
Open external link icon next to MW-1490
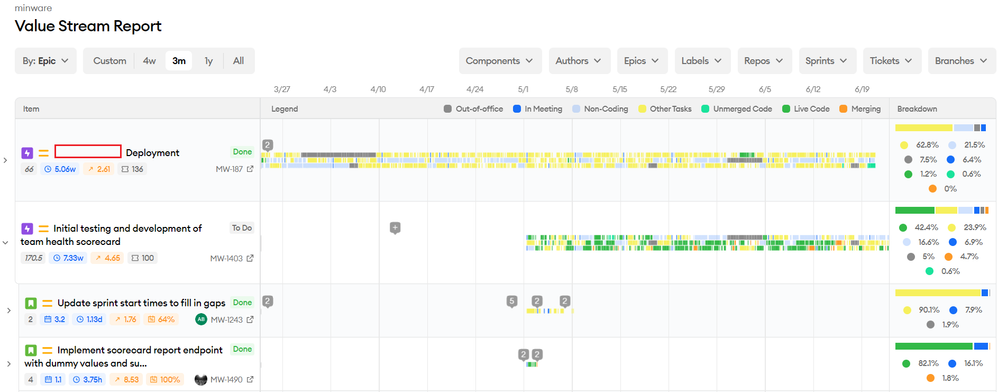[251, 380]
